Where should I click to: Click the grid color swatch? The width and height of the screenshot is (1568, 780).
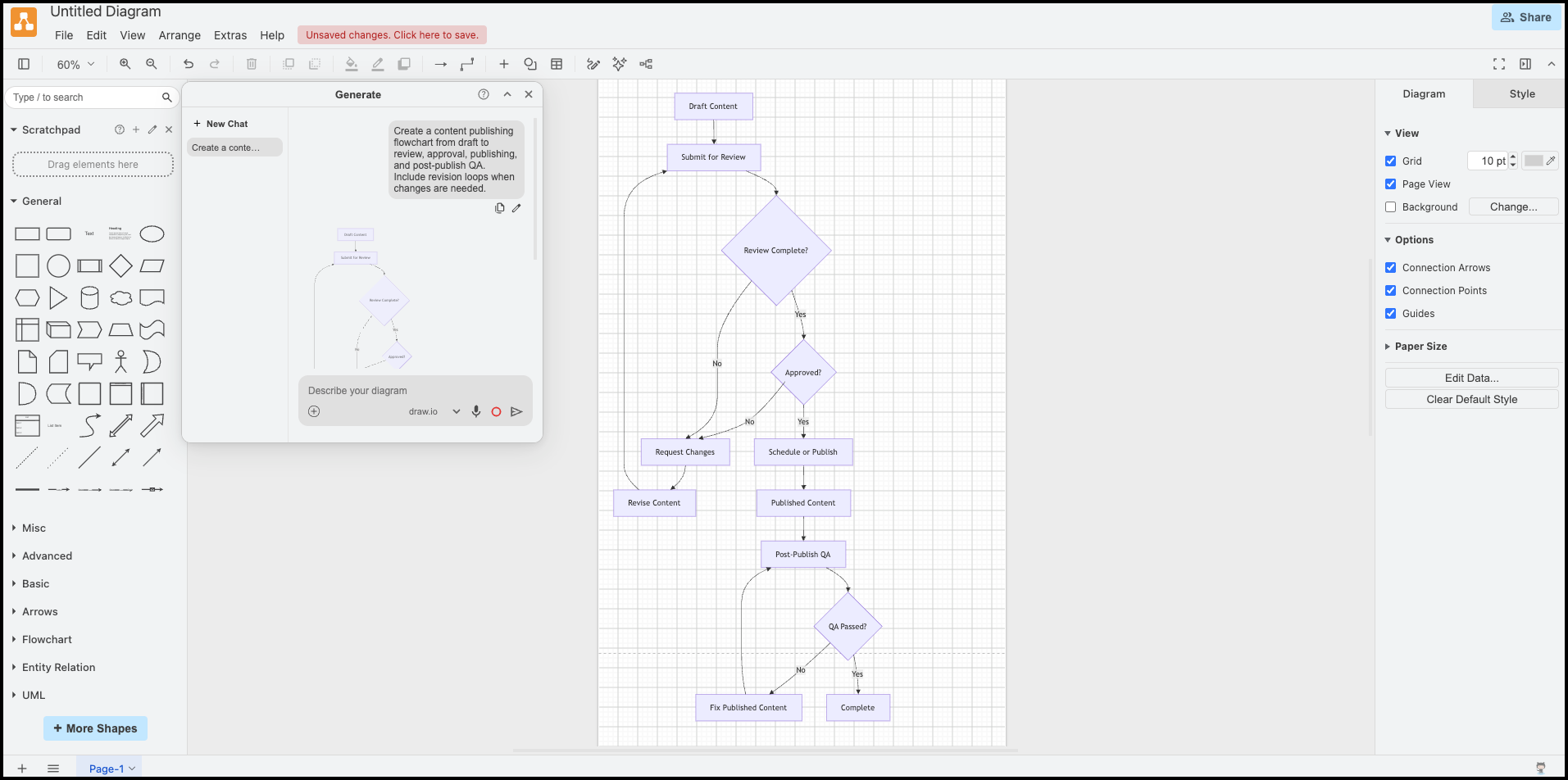coord(1534,161)
